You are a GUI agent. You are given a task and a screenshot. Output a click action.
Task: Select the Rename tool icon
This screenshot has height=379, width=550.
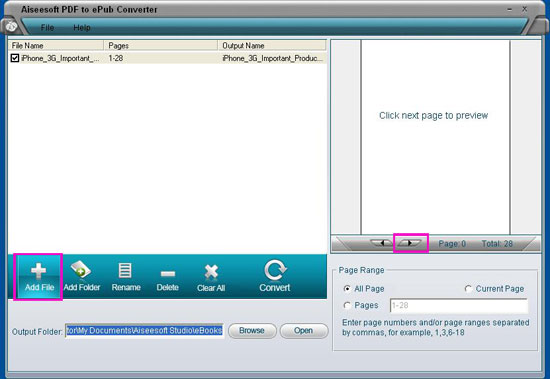click(125, 271)
